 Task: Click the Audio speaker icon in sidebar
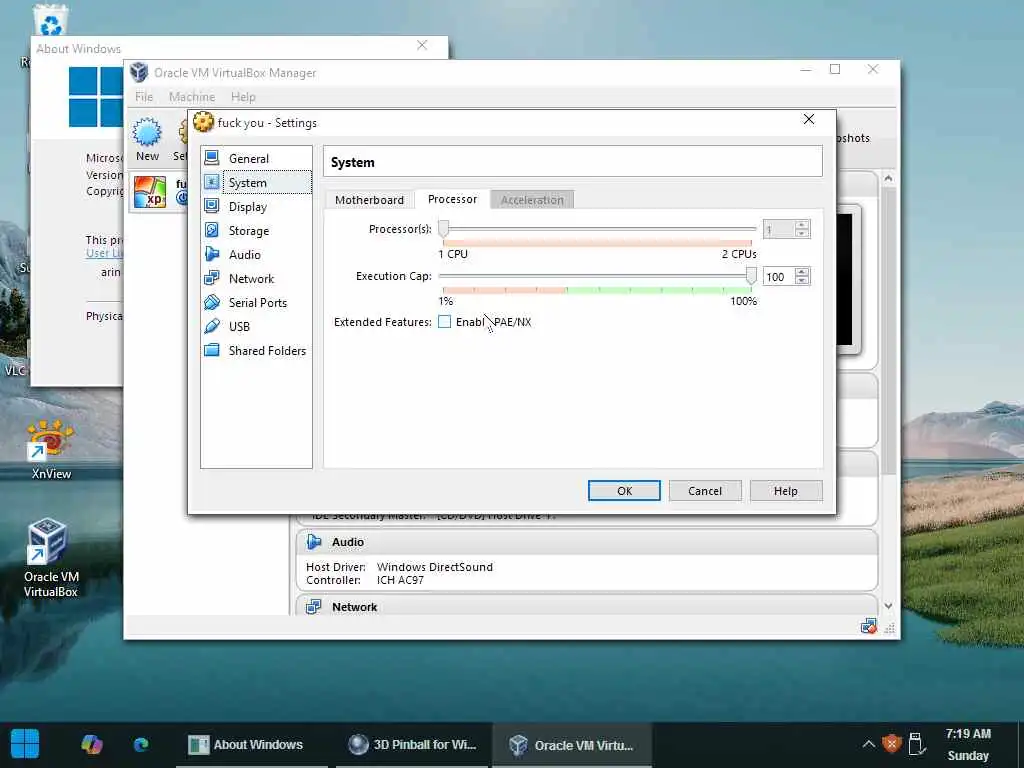(x=212, y=254)
